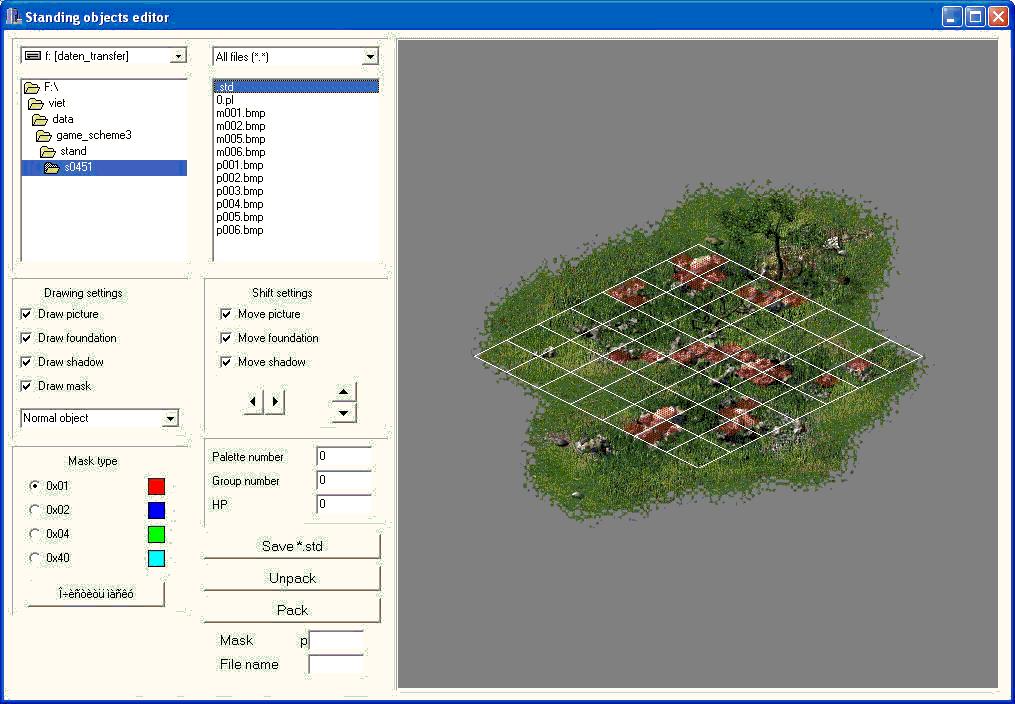Toggle the Move picture checkbox
Image resolution: width=1015 pixels, height=704 pixels.
[226, 314]
